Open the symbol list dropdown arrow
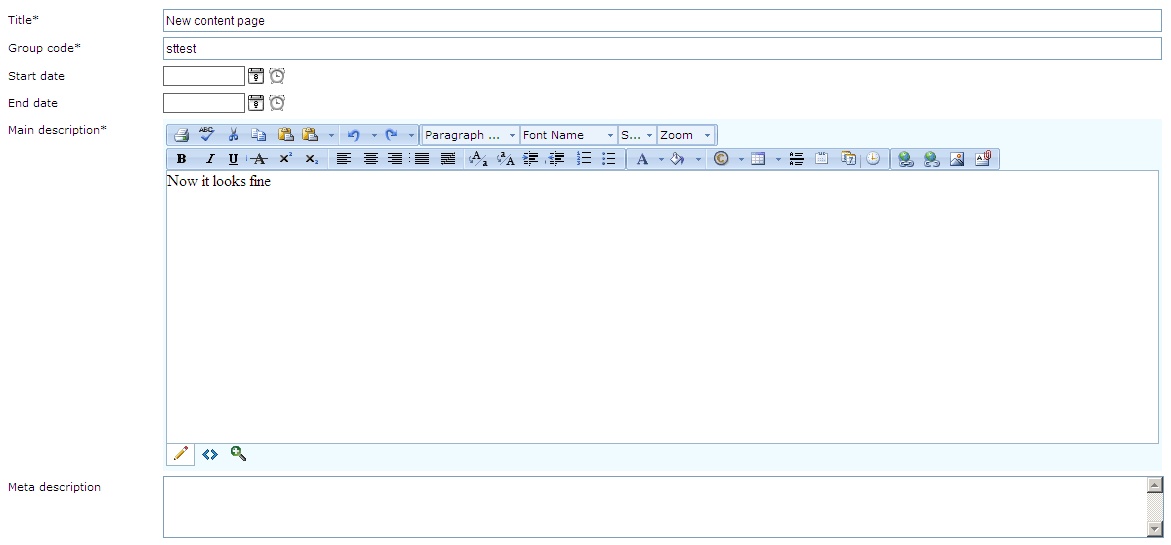The height and width of the screenshot is (545, 1171). coord(742,158)
